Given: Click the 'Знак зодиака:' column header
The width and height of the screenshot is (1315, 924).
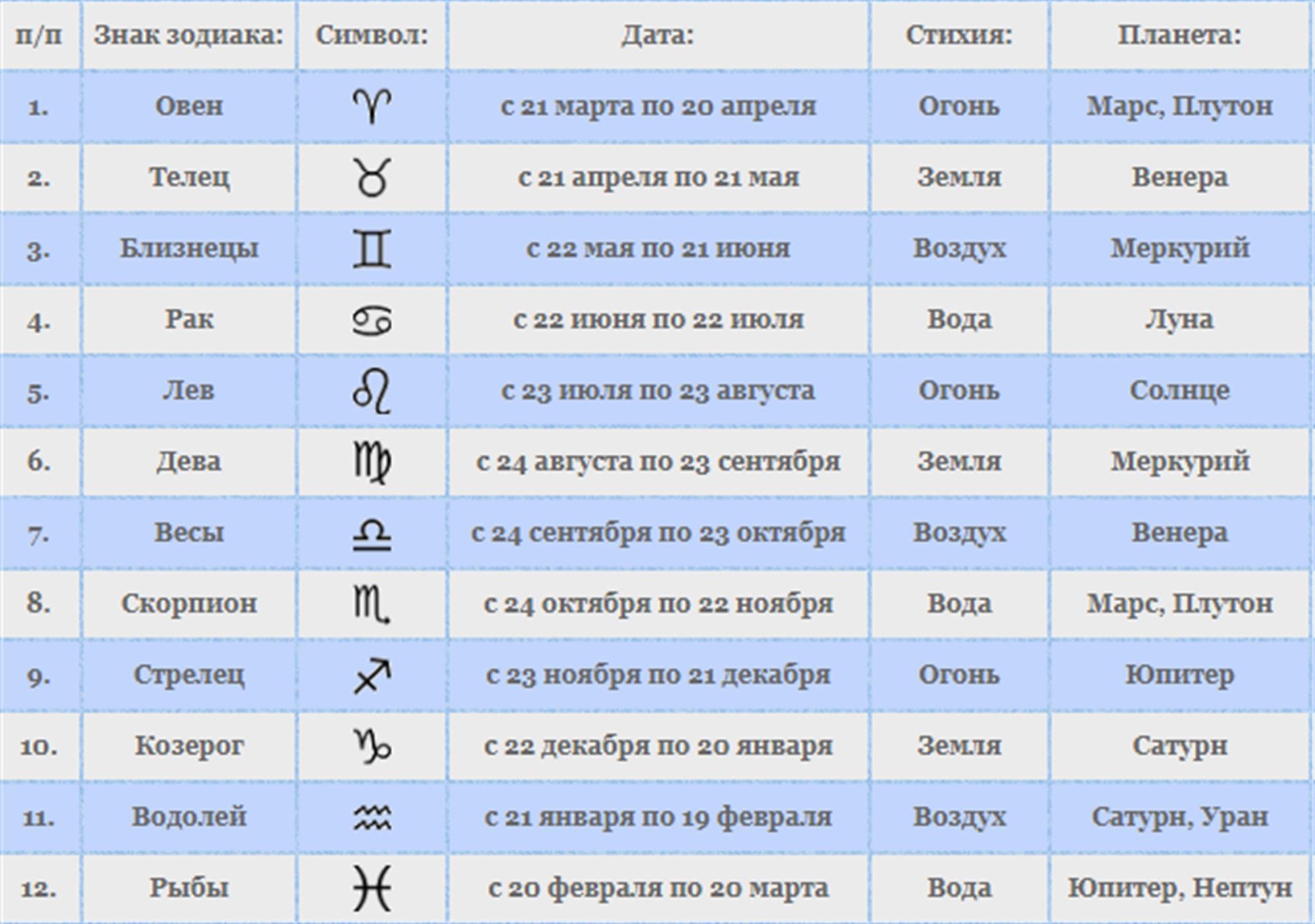Looking at the screenshot, I should point(189,36).
